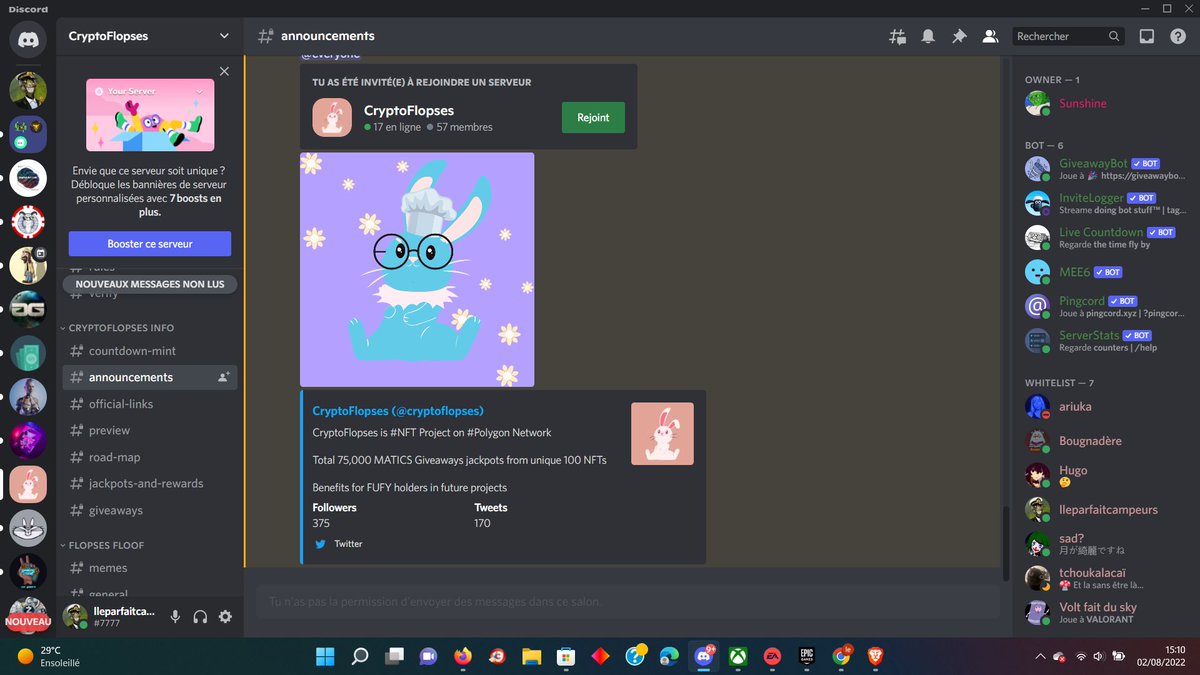The height and width of the screenshot is (675, 1200).
Task: Jump to NOUVEAUX MESSAGES NON LUS pill
Action: coord(151,284)
